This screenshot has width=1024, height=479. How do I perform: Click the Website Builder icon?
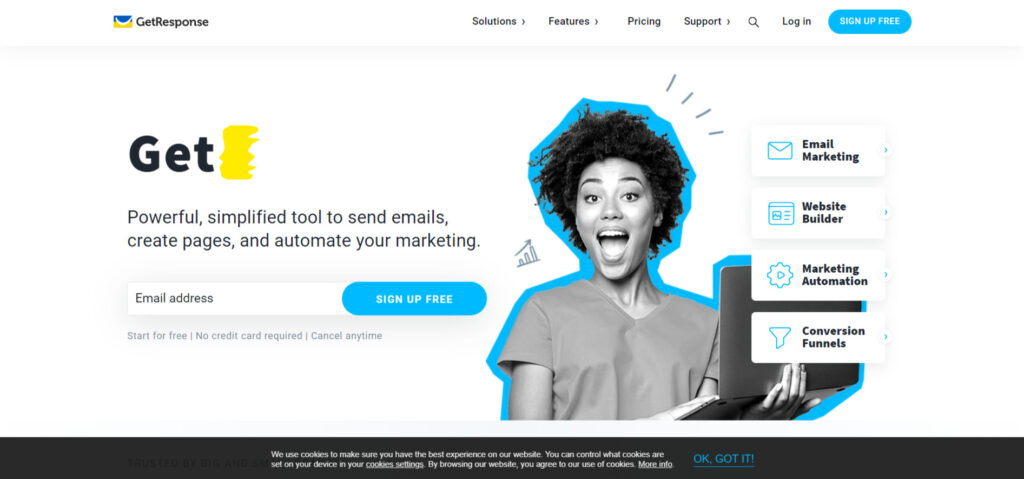tap(780, 213)
